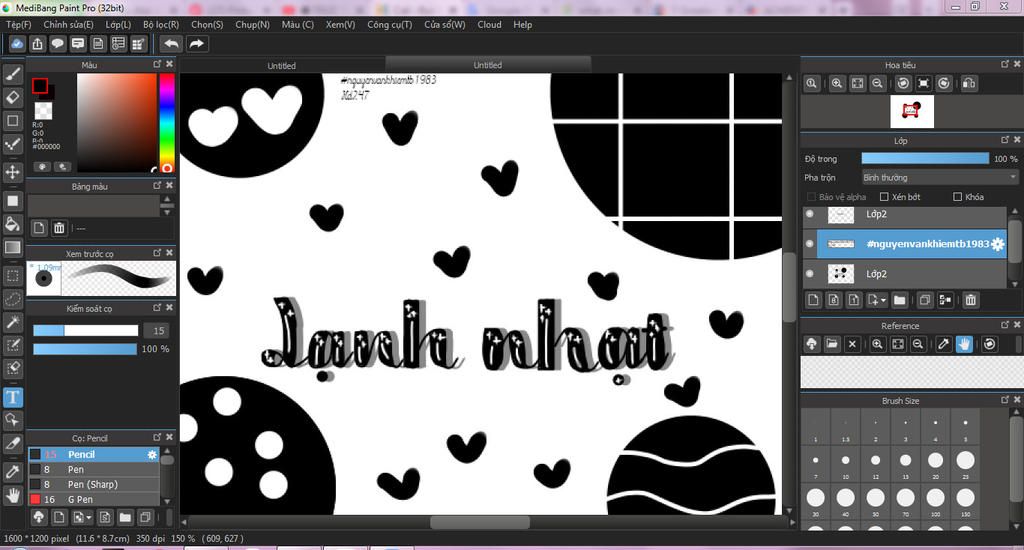Select the Pen (Sharp) brush
The image size is (1024, 550).
[x=93, y=485]
